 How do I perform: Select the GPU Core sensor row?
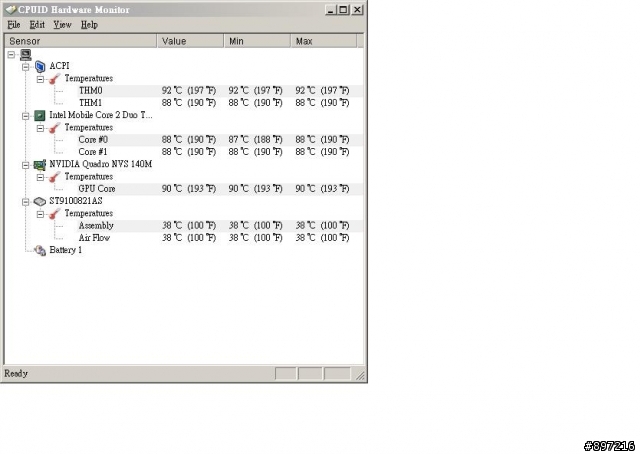[x=220, y=189]
